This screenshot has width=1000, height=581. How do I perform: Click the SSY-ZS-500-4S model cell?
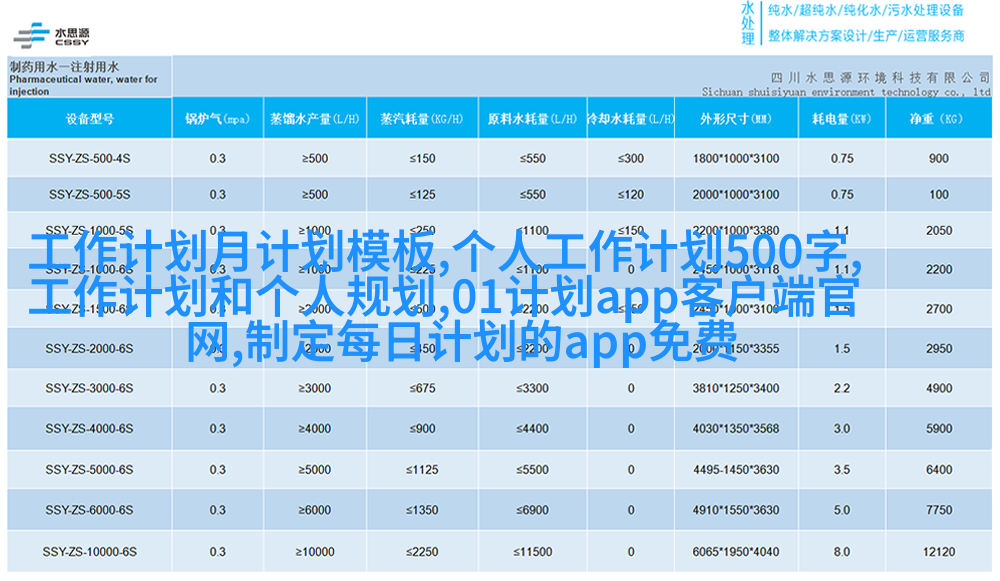point(89,159)
